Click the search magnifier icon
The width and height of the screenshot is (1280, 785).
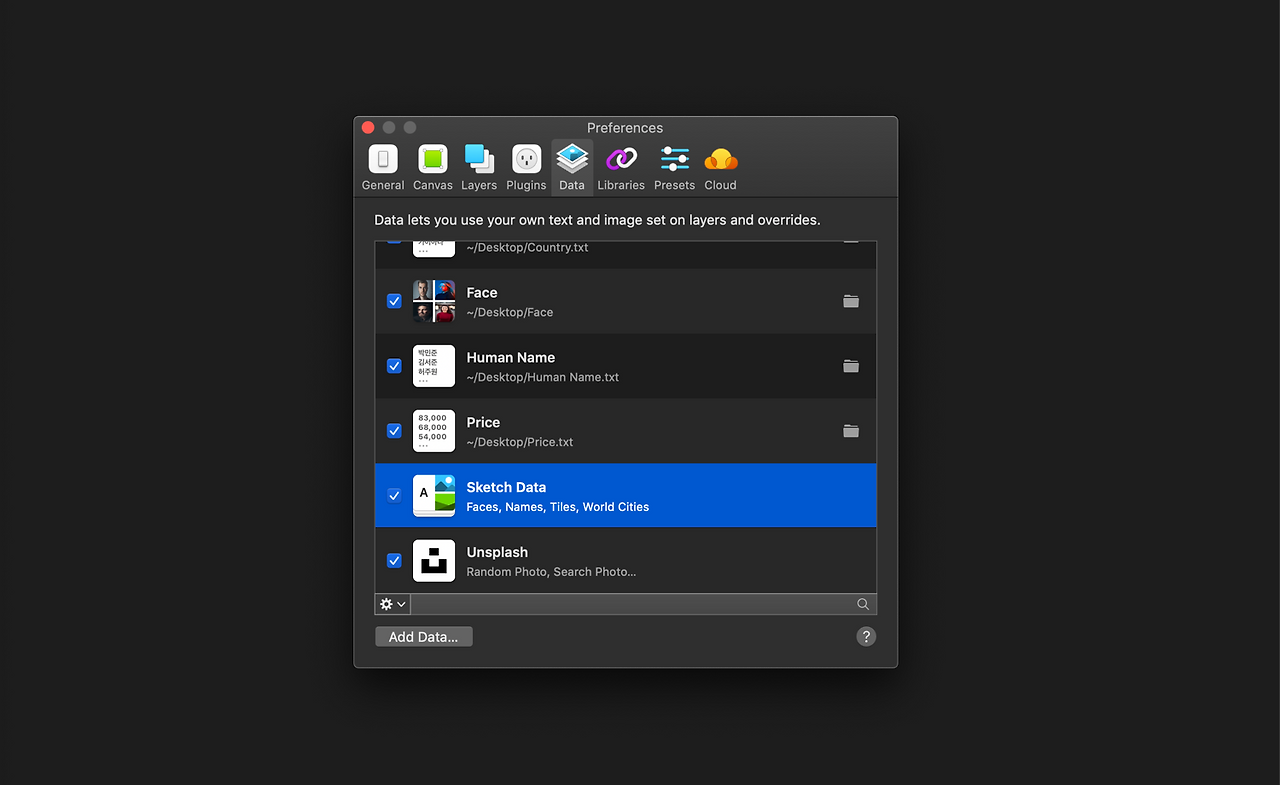click(x=862, y=604)
